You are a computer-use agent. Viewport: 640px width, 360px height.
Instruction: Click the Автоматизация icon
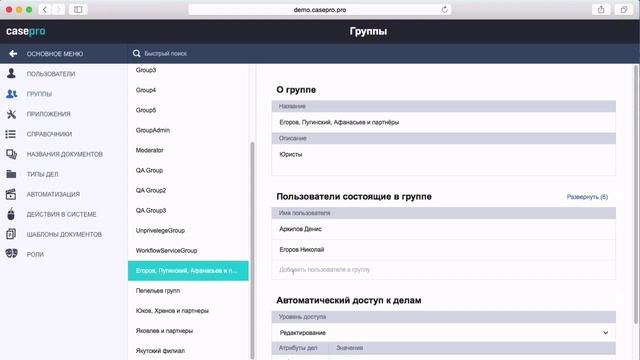point(11,194)
